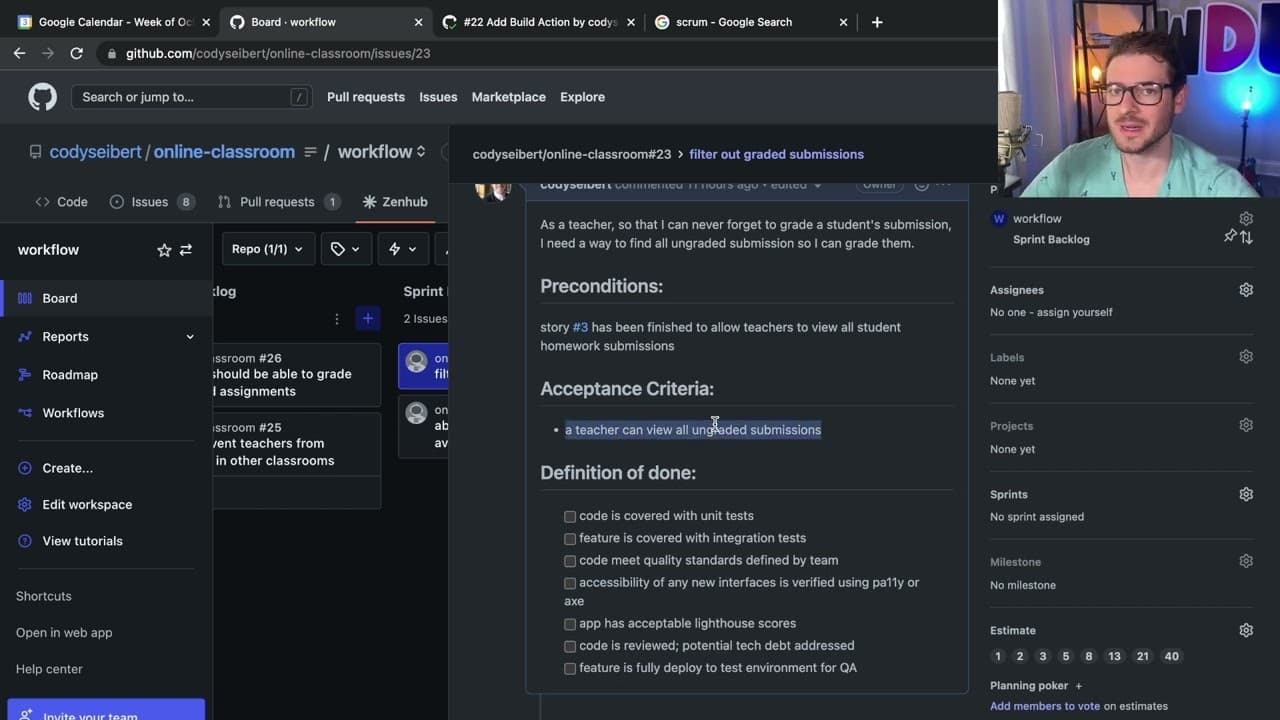Switch to the Code repository tab
Screen dimensions: 1280x720
coord(62,202)
